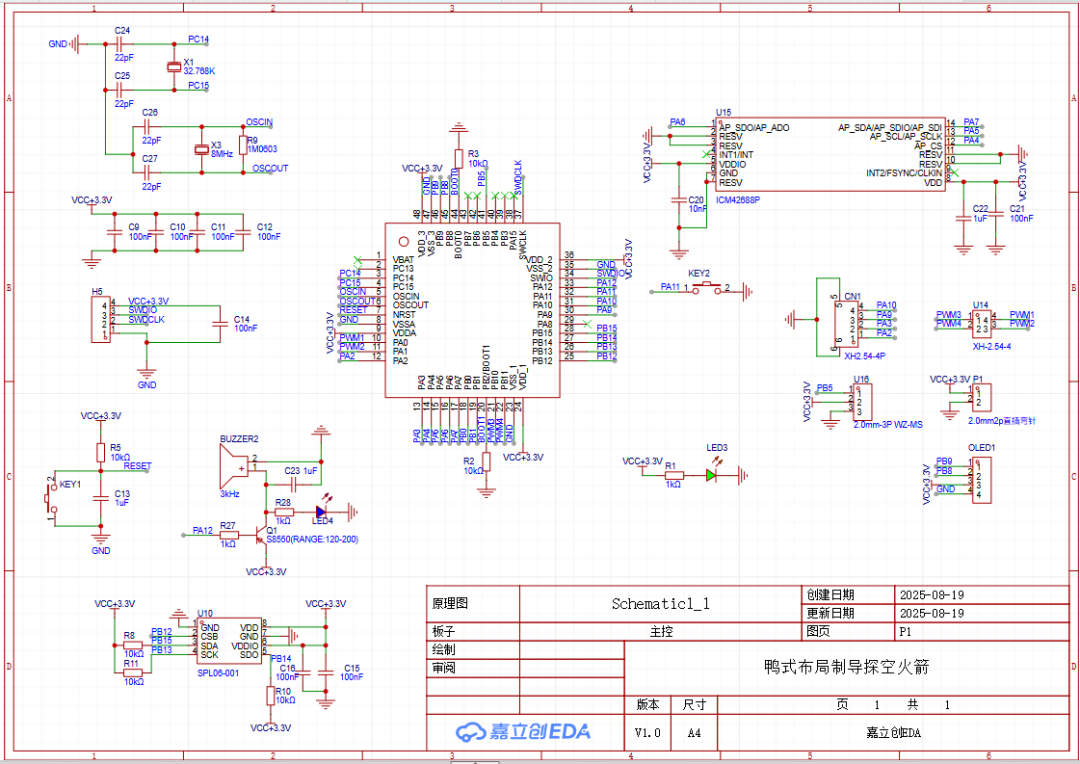Click the V1.0 version cell
Viewport: 1080px width, 764px height.
pyautogui.click(x=648, y=733)
